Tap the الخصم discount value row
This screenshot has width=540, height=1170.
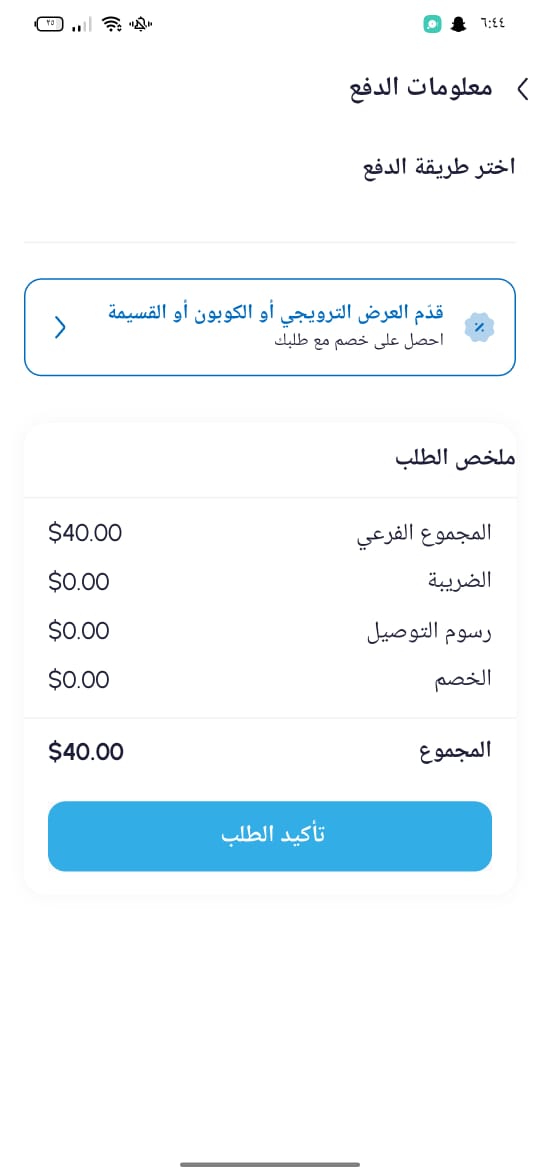click(270, 680)
